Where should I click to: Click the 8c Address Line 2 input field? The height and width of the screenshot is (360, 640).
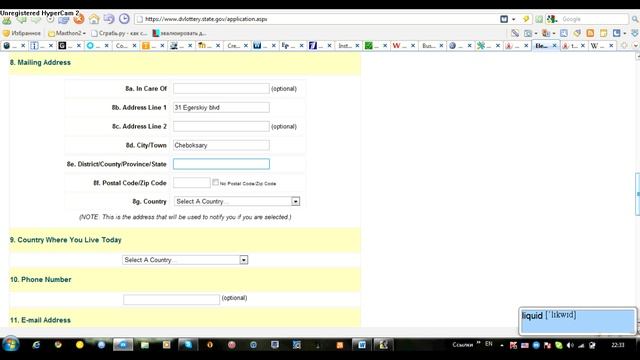click(x=221, y=126)
